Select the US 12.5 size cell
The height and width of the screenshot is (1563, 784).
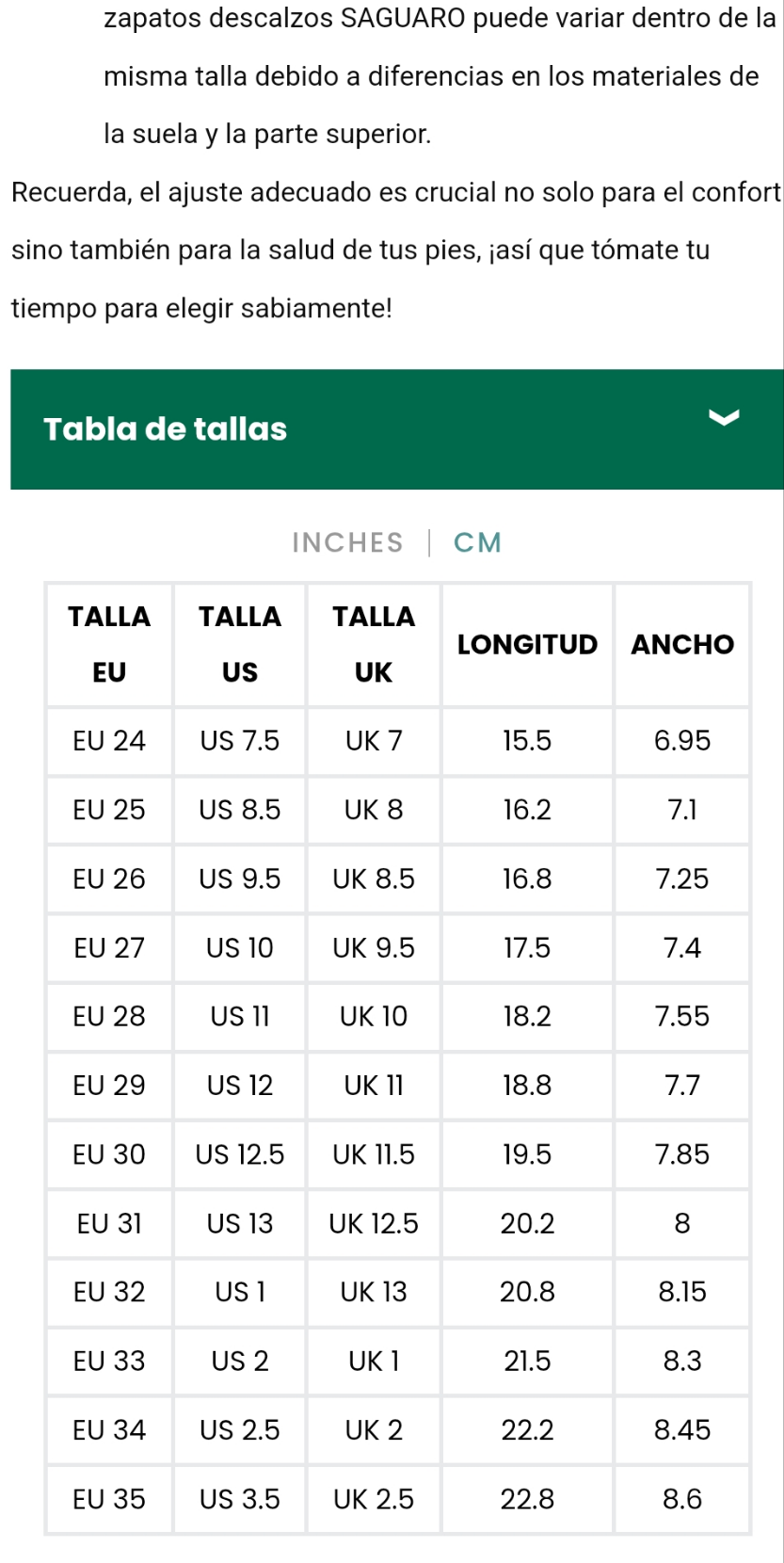click(240, 1154)
